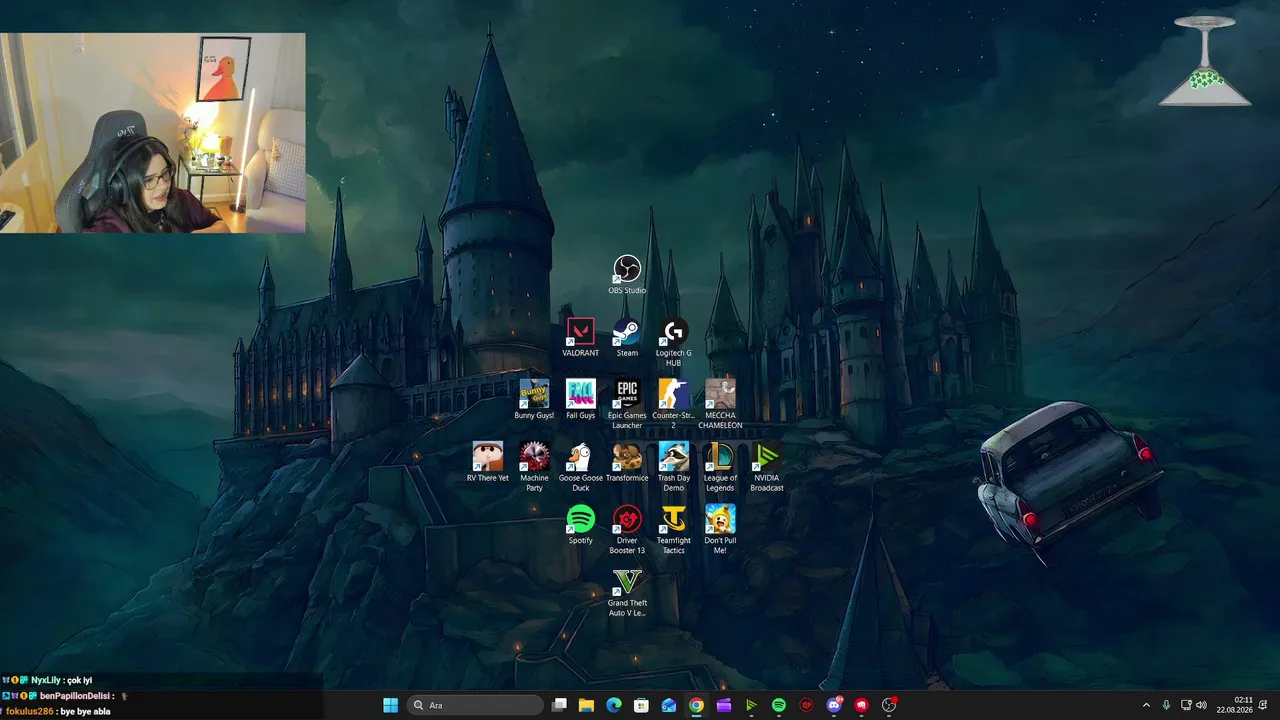Image resolution: width=1280 pixels, height=720 pixels.
Task: Open the green play-arrow app in taskbar
Action: tap(751, 705)
